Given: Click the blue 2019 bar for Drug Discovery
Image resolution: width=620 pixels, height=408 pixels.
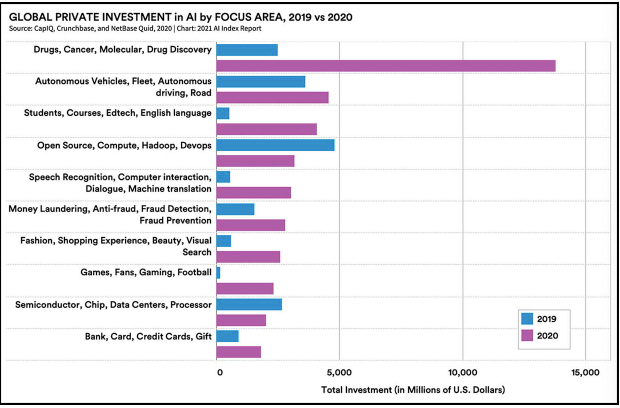Looking at the screenshot, I should point(246,49).
